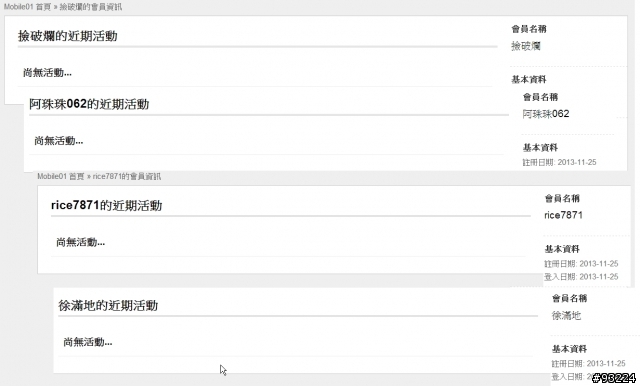Click 尚無活動 text under the 撿破爛 heading
This screenshot has width=640, height=386.
(47, 73)
